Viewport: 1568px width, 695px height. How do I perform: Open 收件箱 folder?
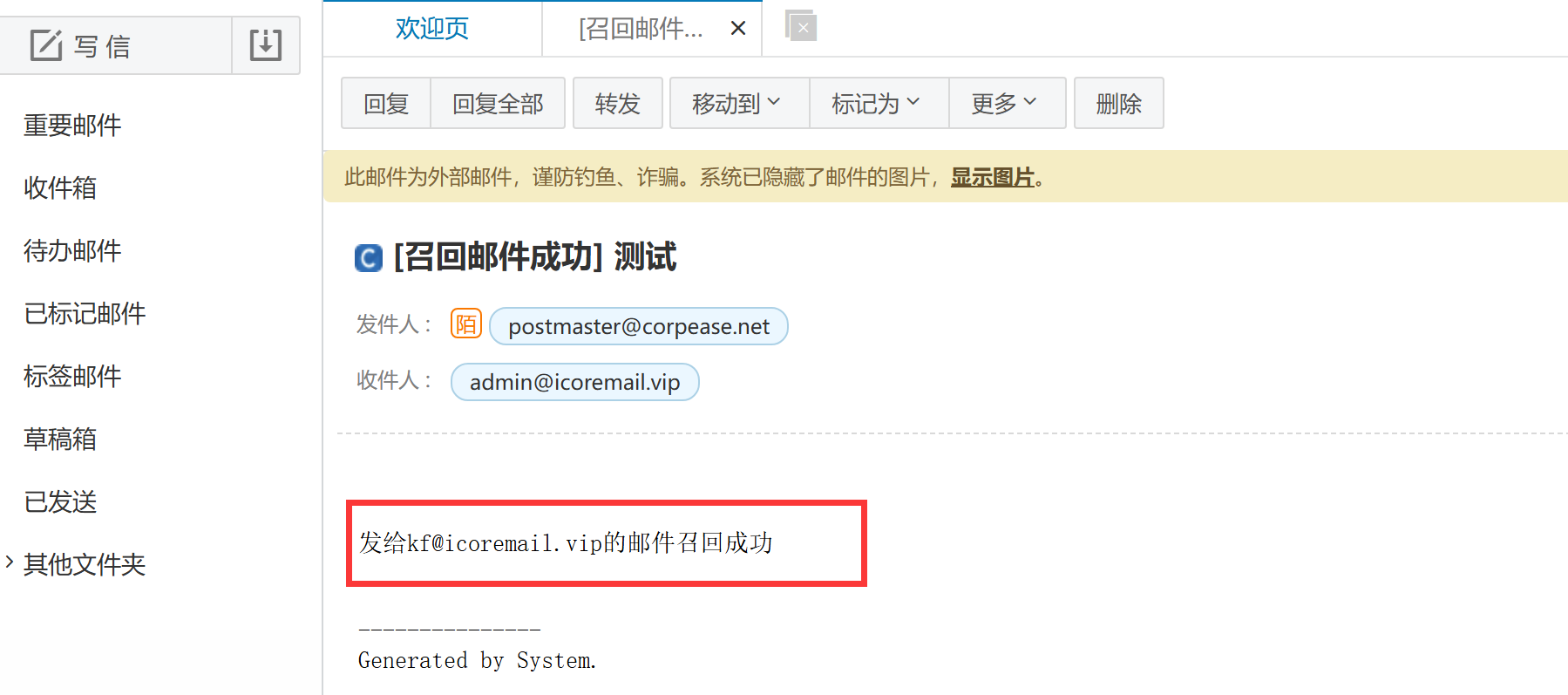[60, 187]
